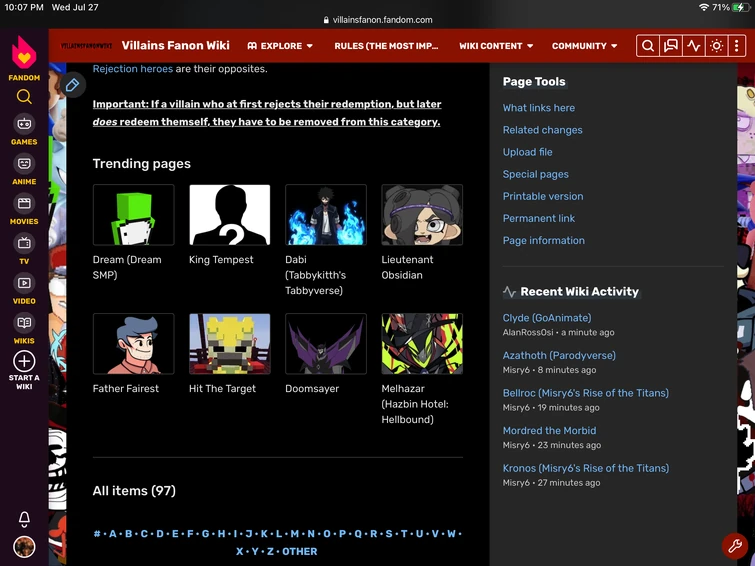755x566 pixels.
Task: Click the Start a Wiki plus icon
Action: pos(24,361)
